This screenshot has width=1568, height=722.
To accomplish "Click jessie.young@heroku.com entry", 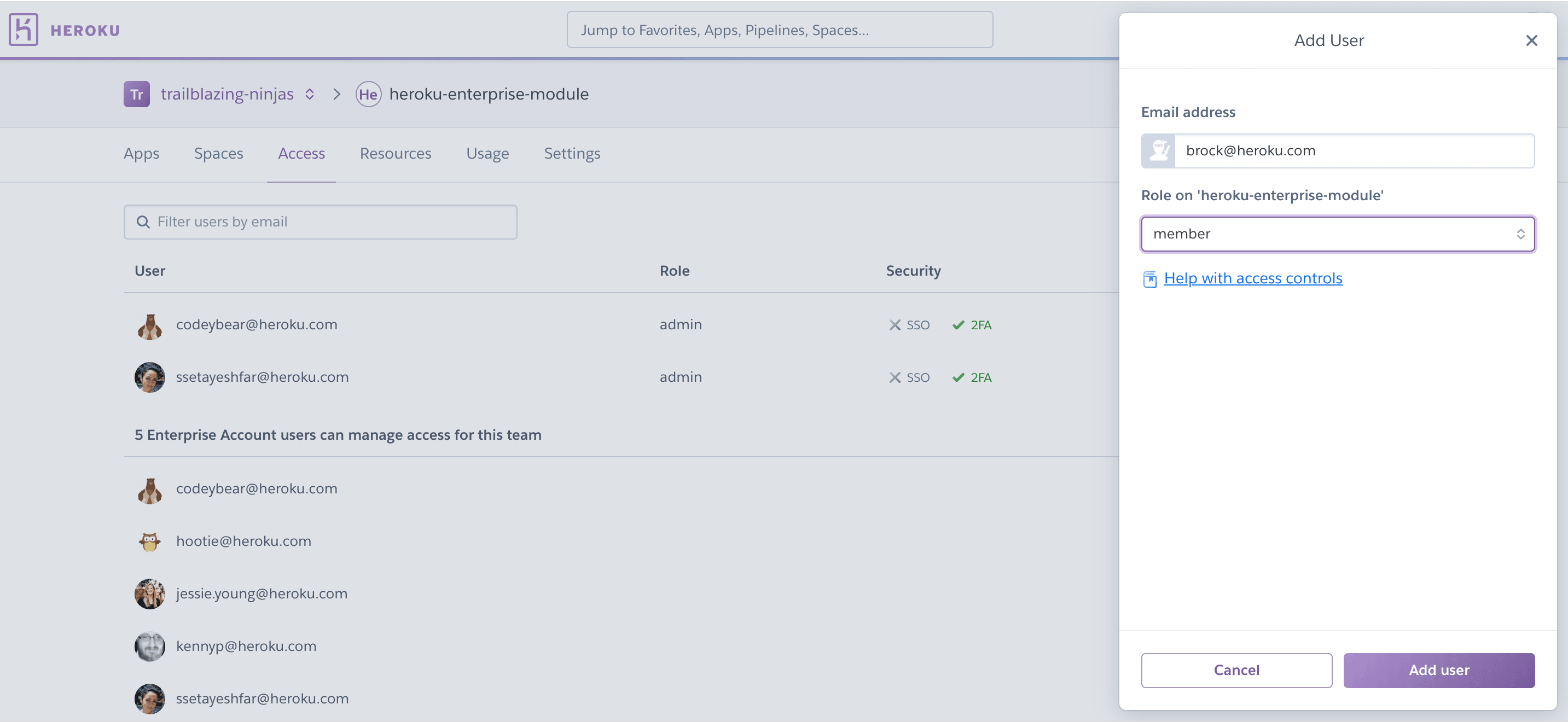I will 262,593.
